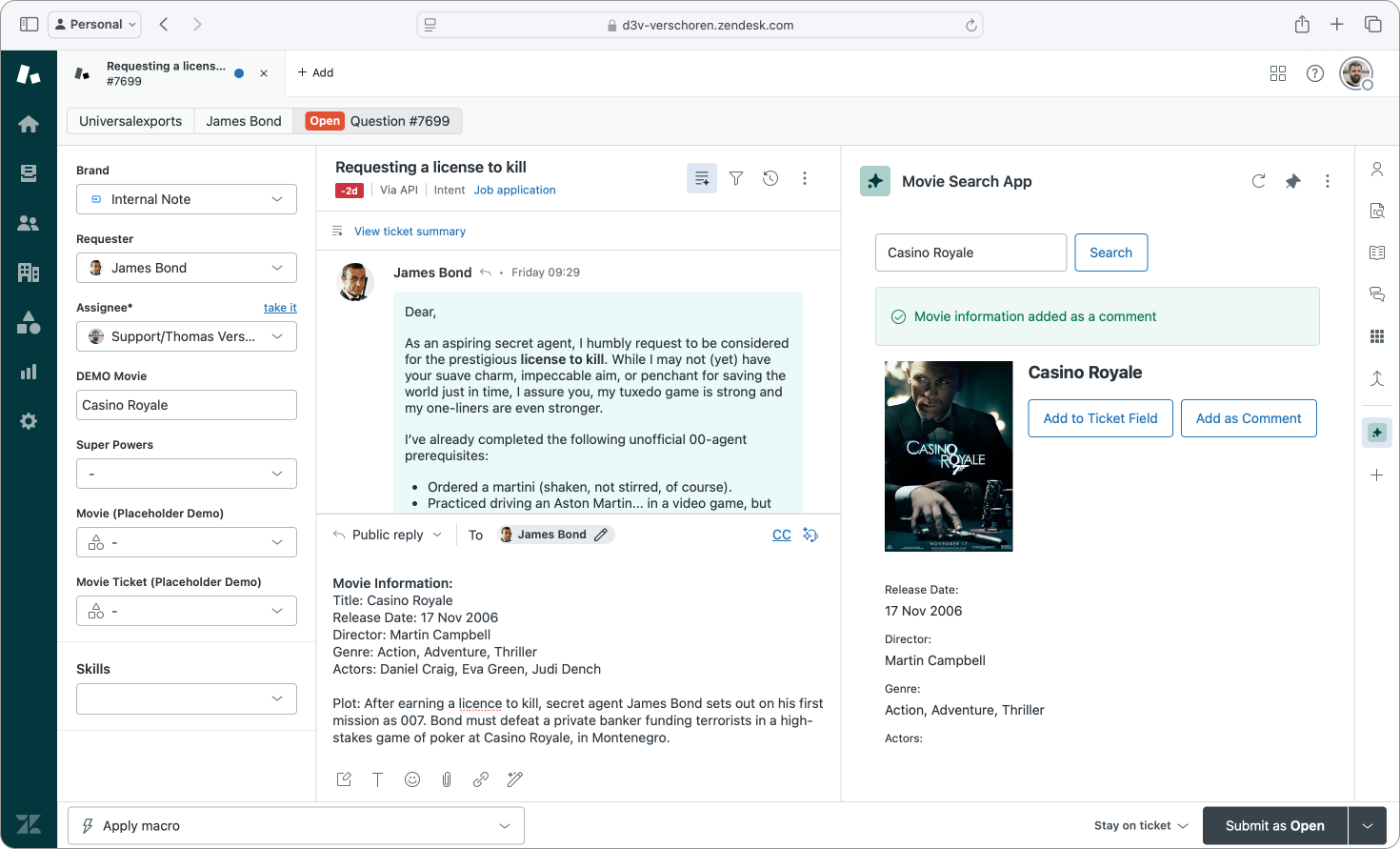
Task: Insert a link into the reply
Action: click(481, 779)
